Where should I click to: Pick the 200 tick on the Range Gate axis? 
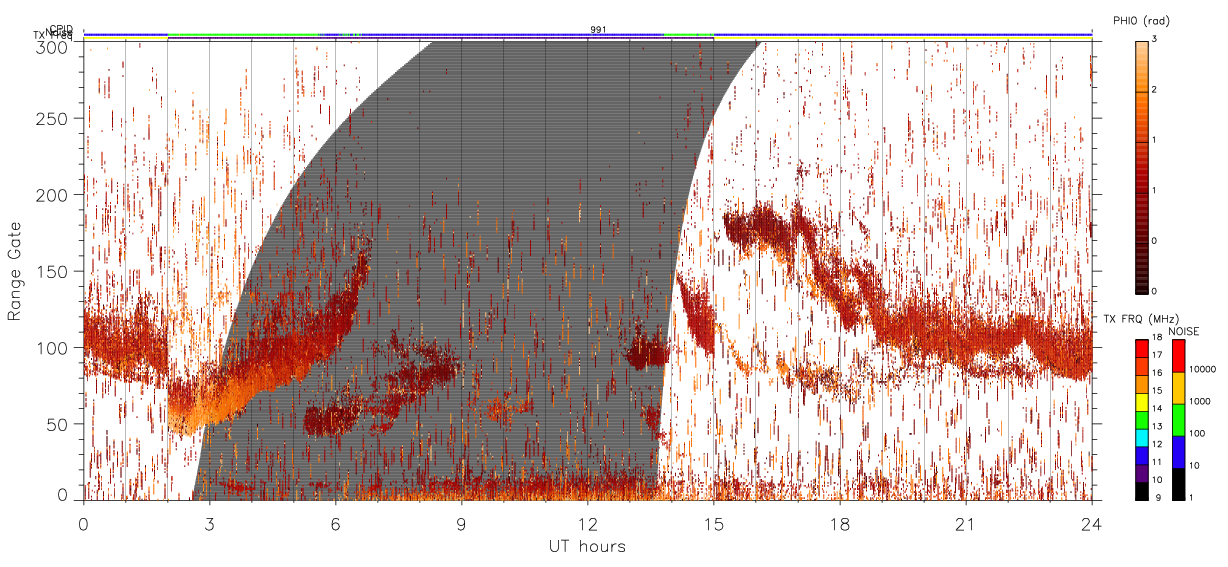coord(54,195)
